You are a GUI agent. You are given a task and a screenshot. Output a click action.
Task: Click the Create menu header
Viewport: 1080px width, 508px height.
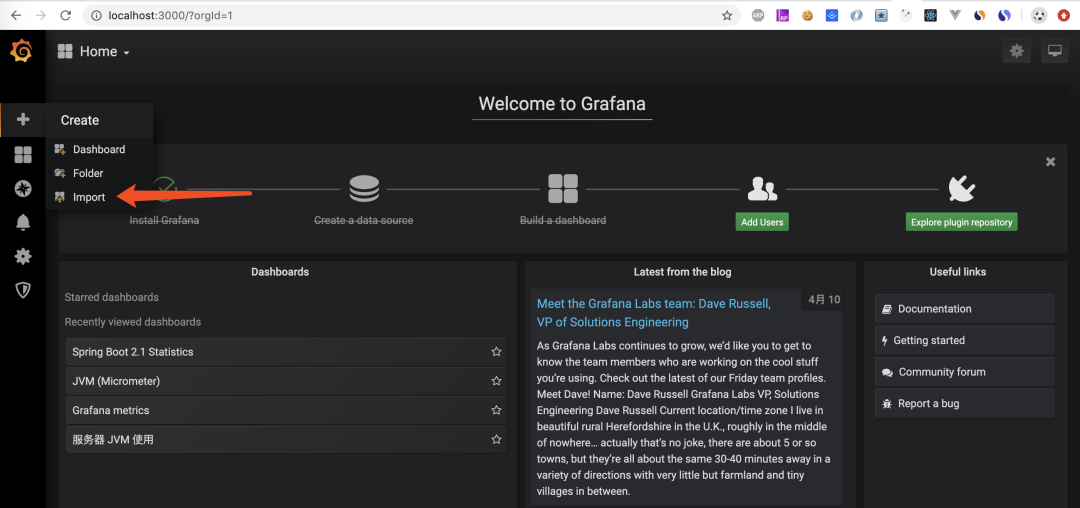80,120
